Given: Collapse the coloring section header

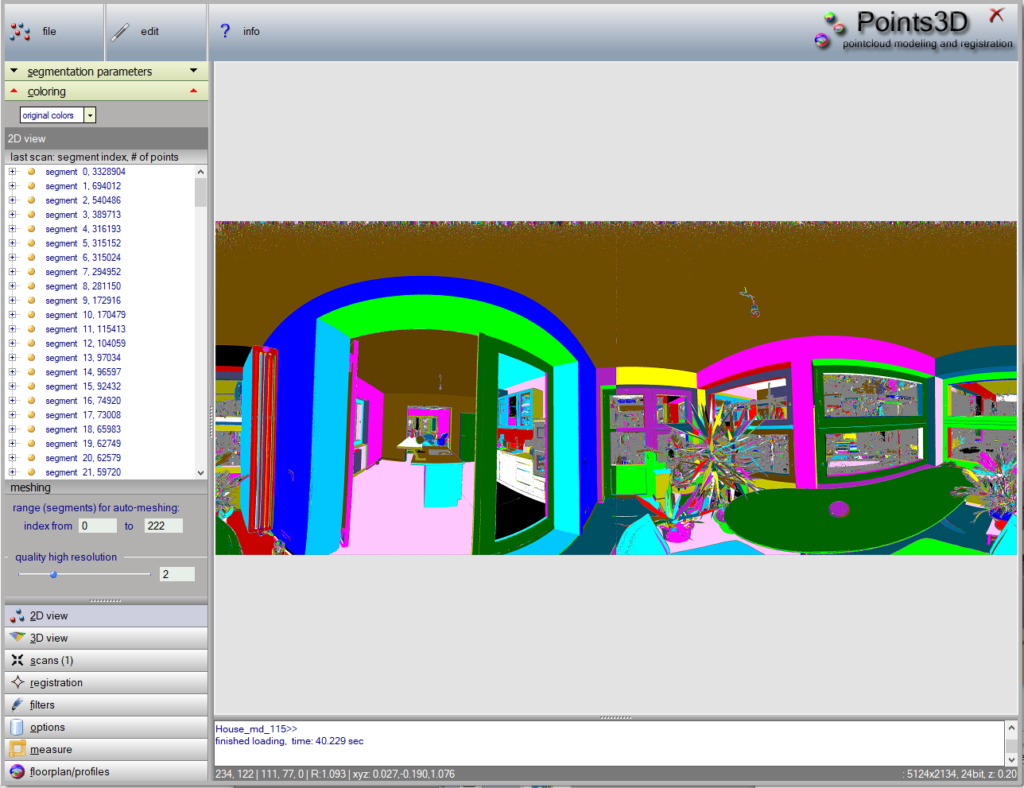Looking at the screenshot, I should coord(14,91).
